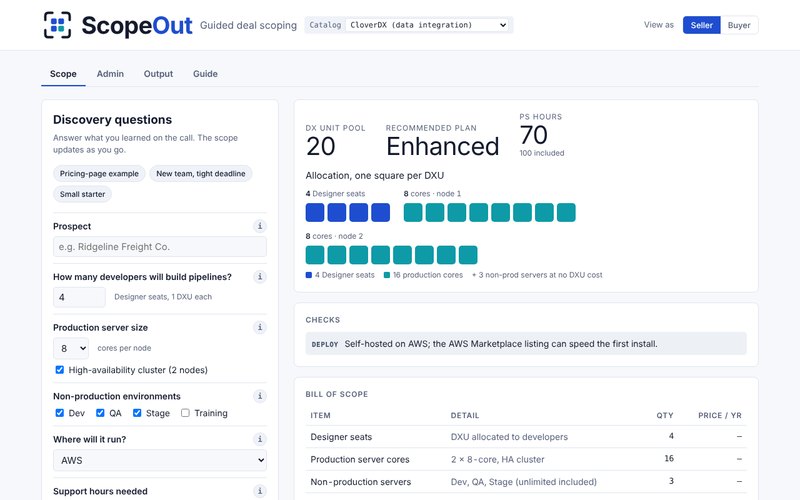Apply New team, tight deadline preset
Viewport: 800px width, 500px height.
coord(201,173)
